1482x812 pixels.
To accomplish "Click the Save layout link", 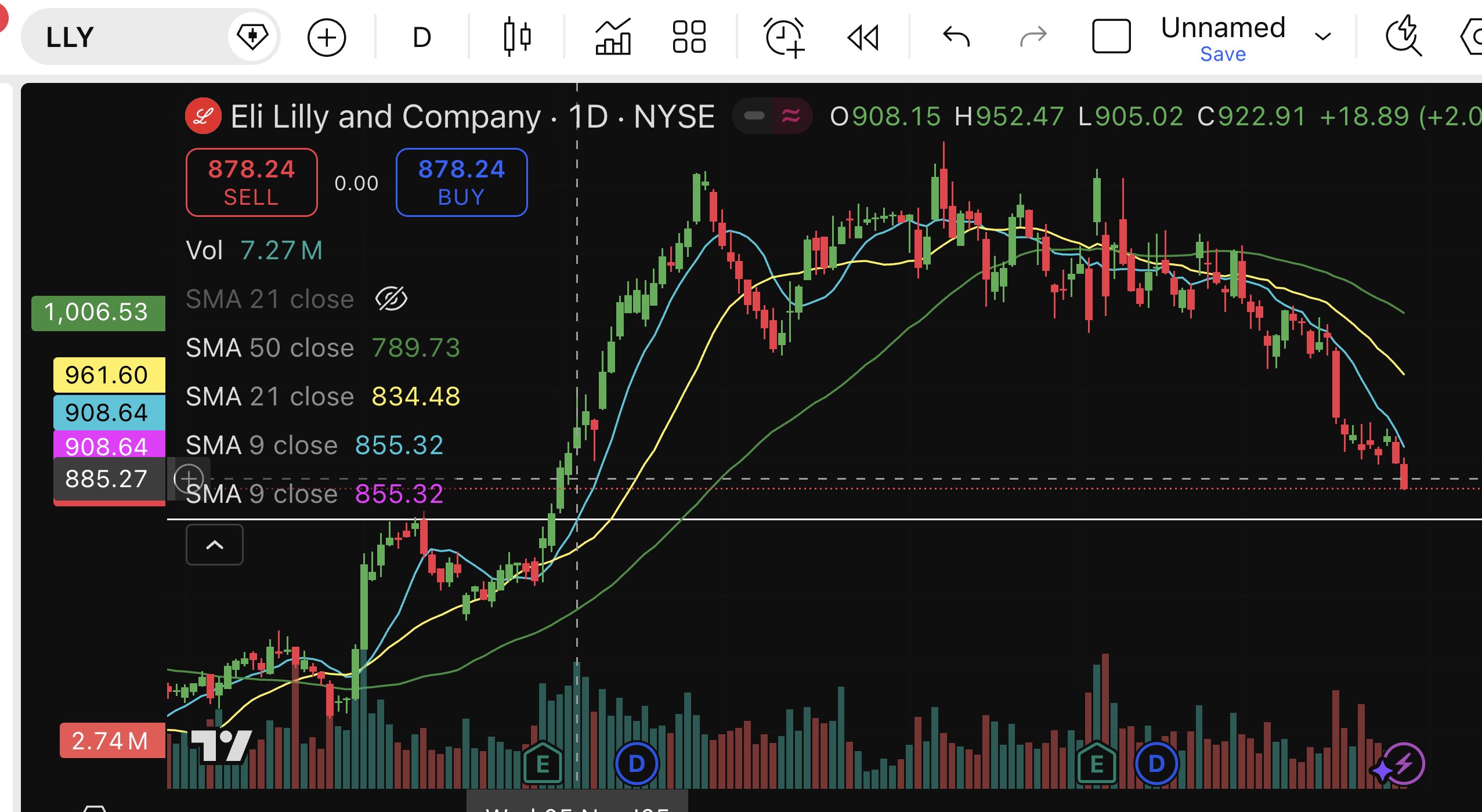I will tap(1223, 55).
